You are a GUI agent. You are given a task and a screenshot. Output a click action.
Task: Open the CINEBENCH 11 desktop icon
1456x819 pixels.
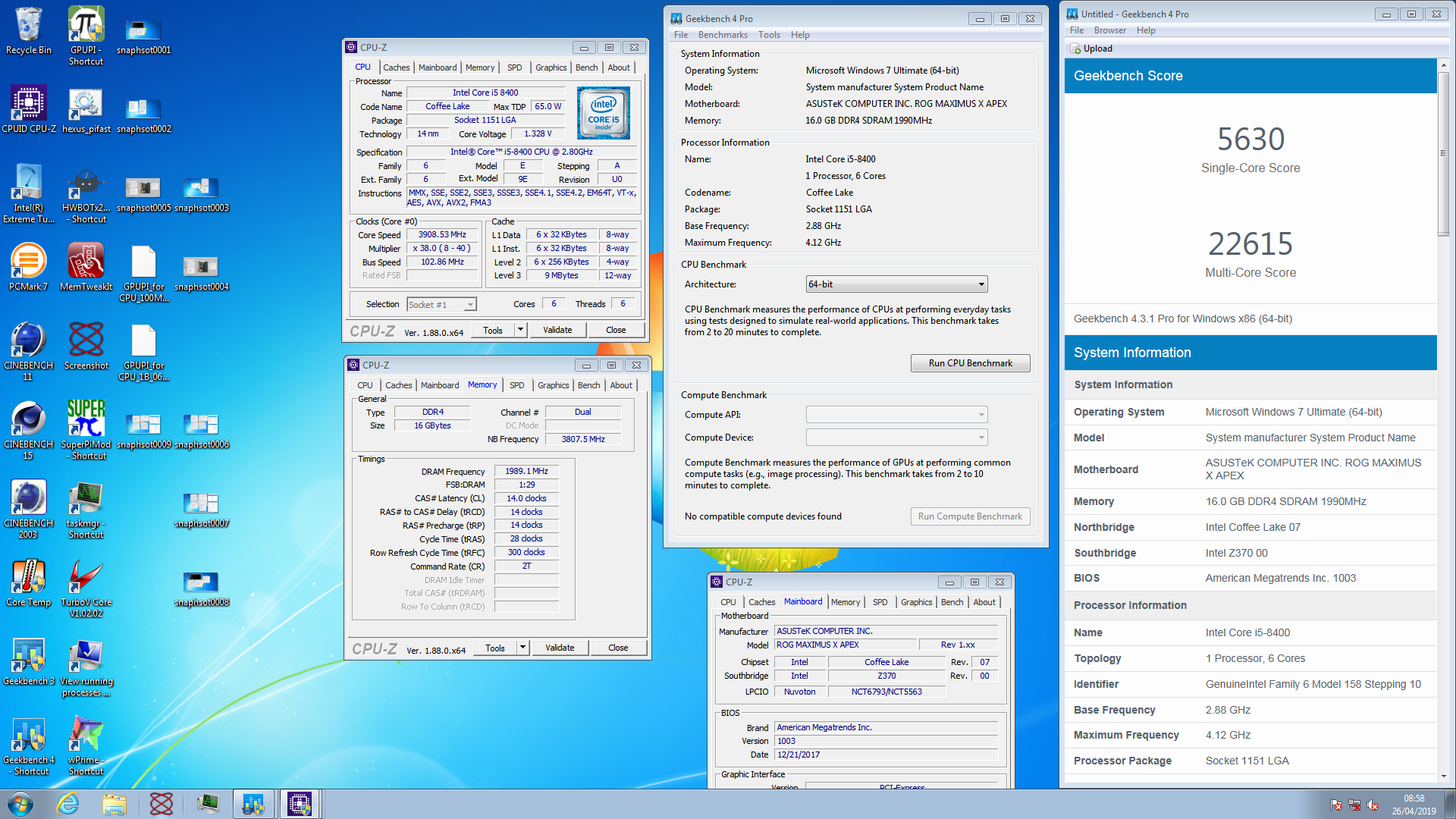click(29, 352)
